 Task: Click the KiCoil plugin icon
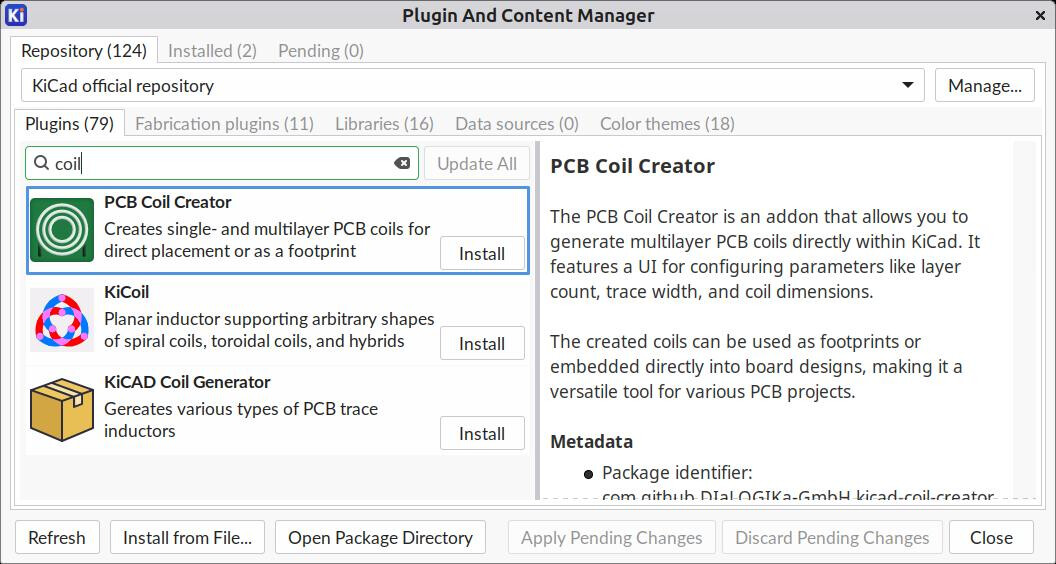pos(62,320)
